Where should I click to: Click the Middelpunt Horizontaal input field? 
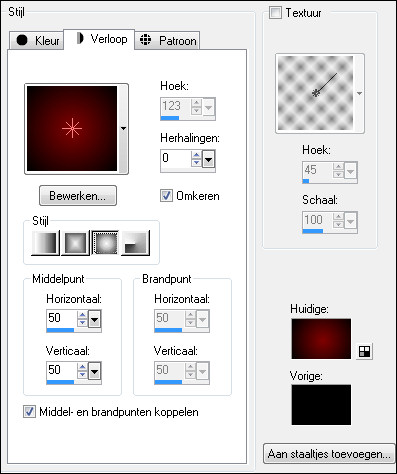[x=62, y=319]
